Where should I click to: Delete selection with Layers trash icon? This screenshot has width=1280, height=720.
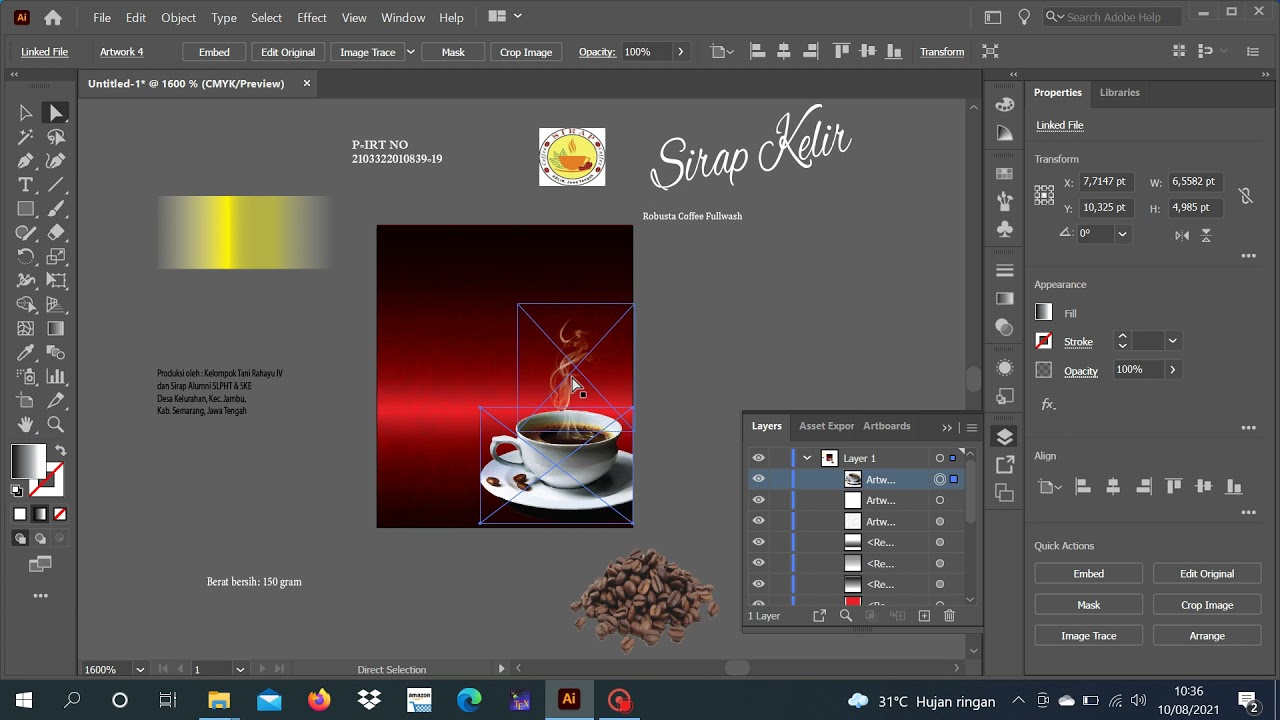pyautogui.click(x=949, y=616)
